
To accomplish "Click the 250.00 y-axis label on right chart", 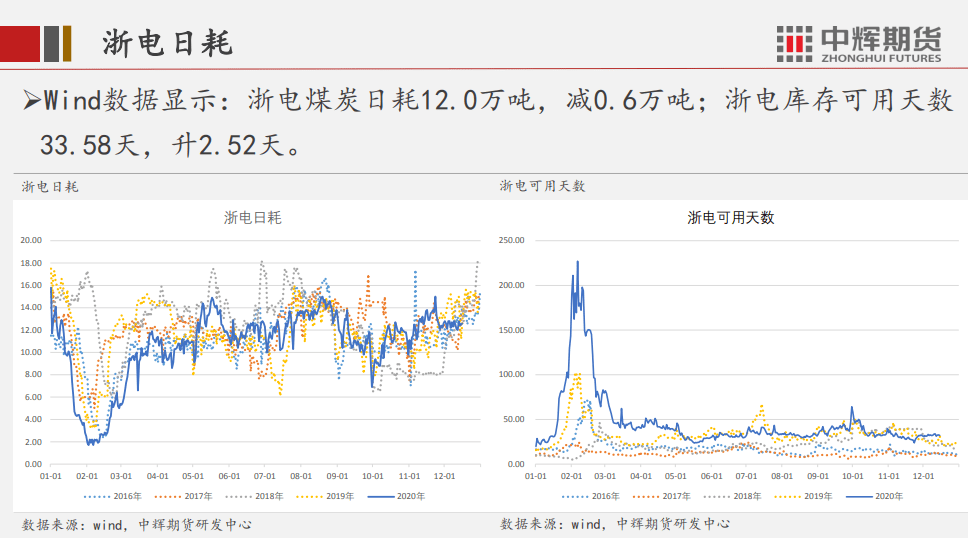I will point(511,240).
